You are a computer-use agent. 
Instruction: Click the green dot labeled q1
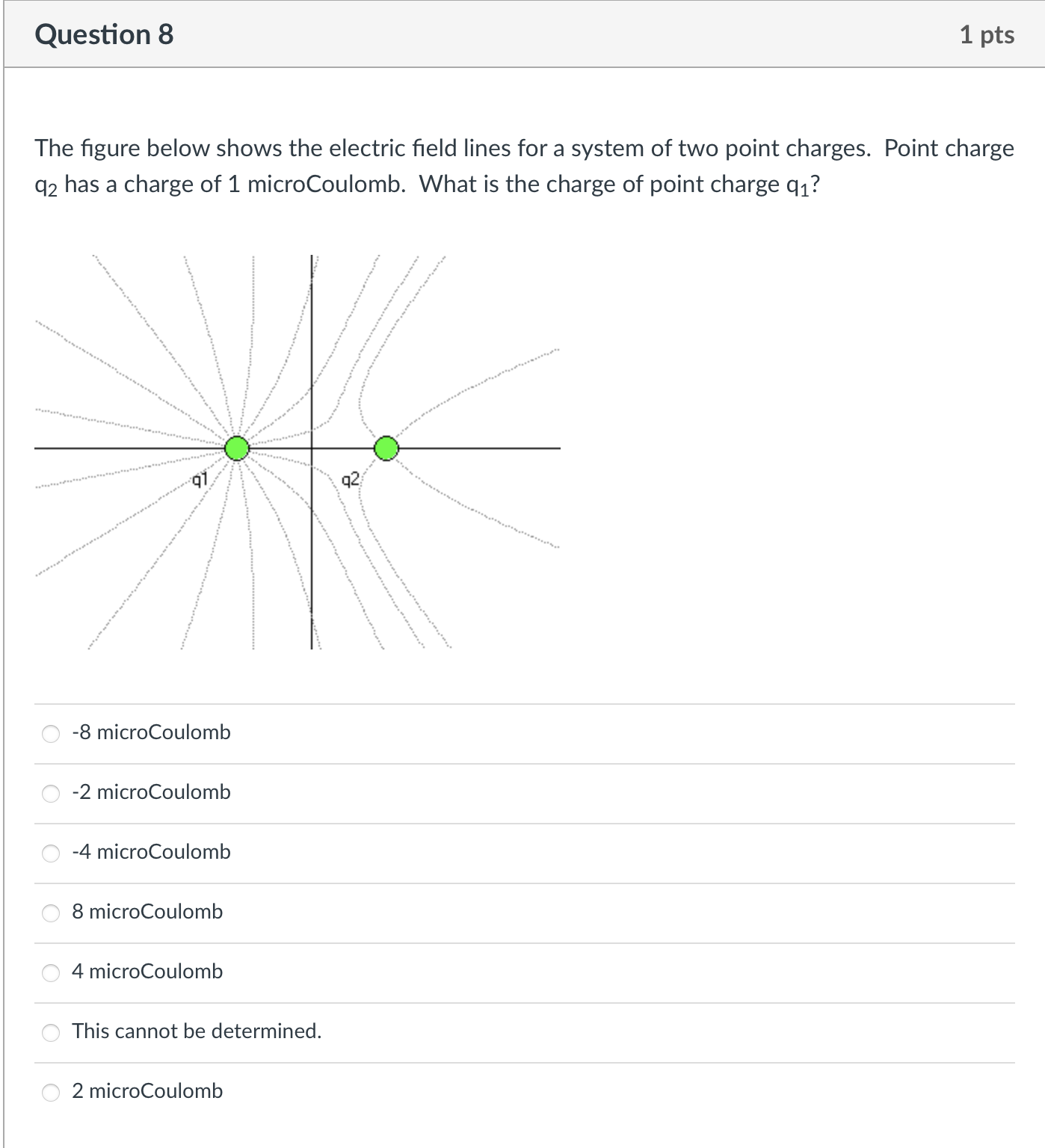tap(237, 448)
